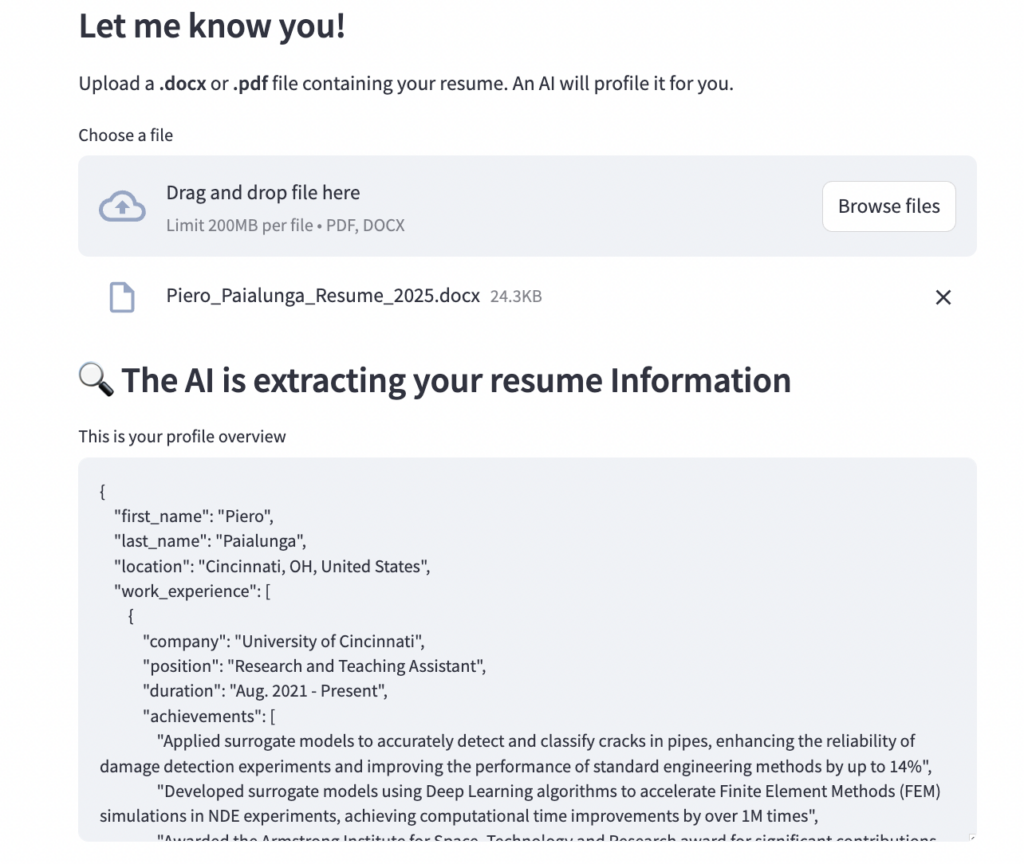
Task: Click the 24.3KB file size text
Action: [515, 297]
